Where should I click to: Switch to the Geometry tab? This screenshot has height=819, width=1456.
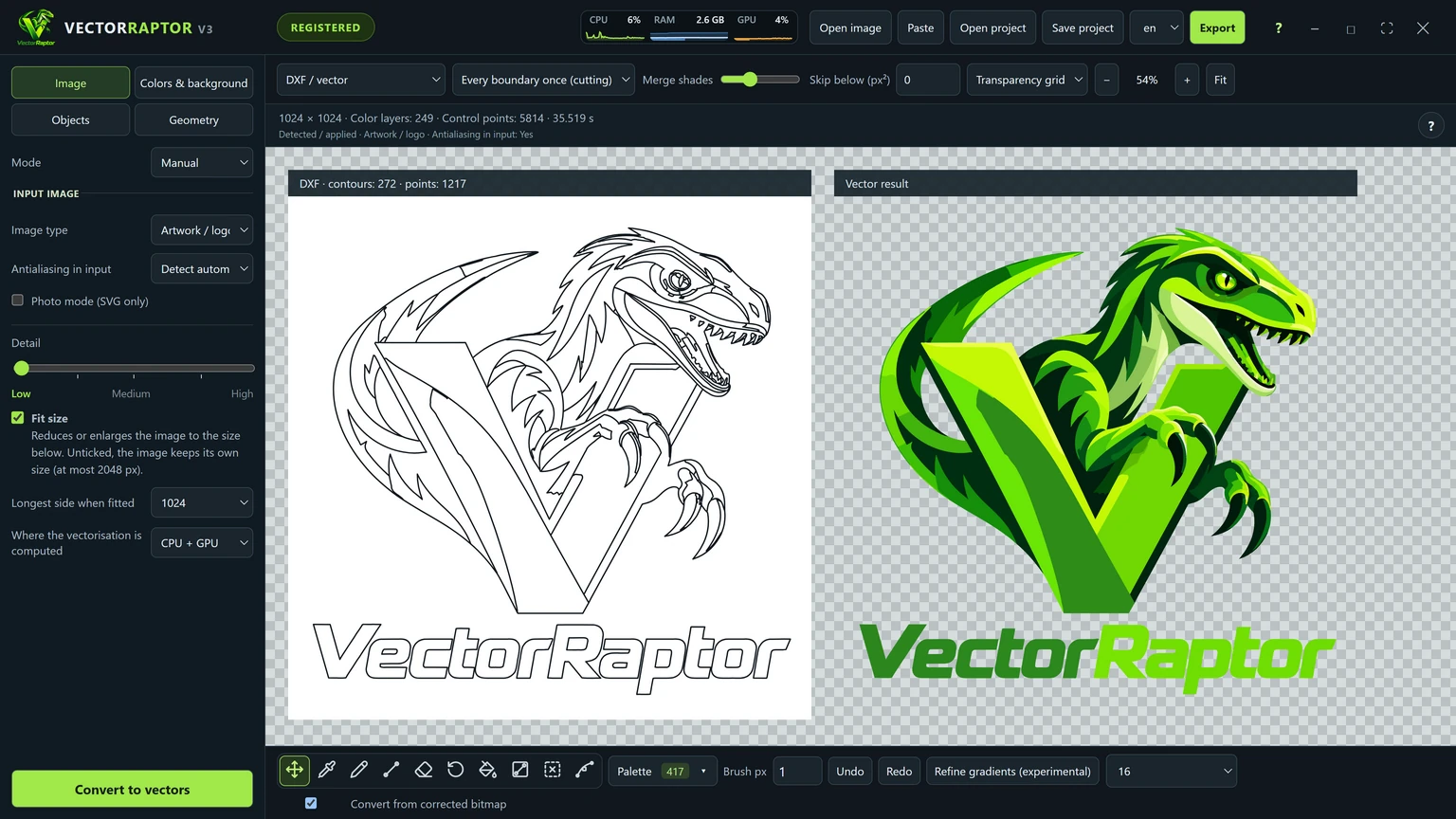tap(193, 119)
